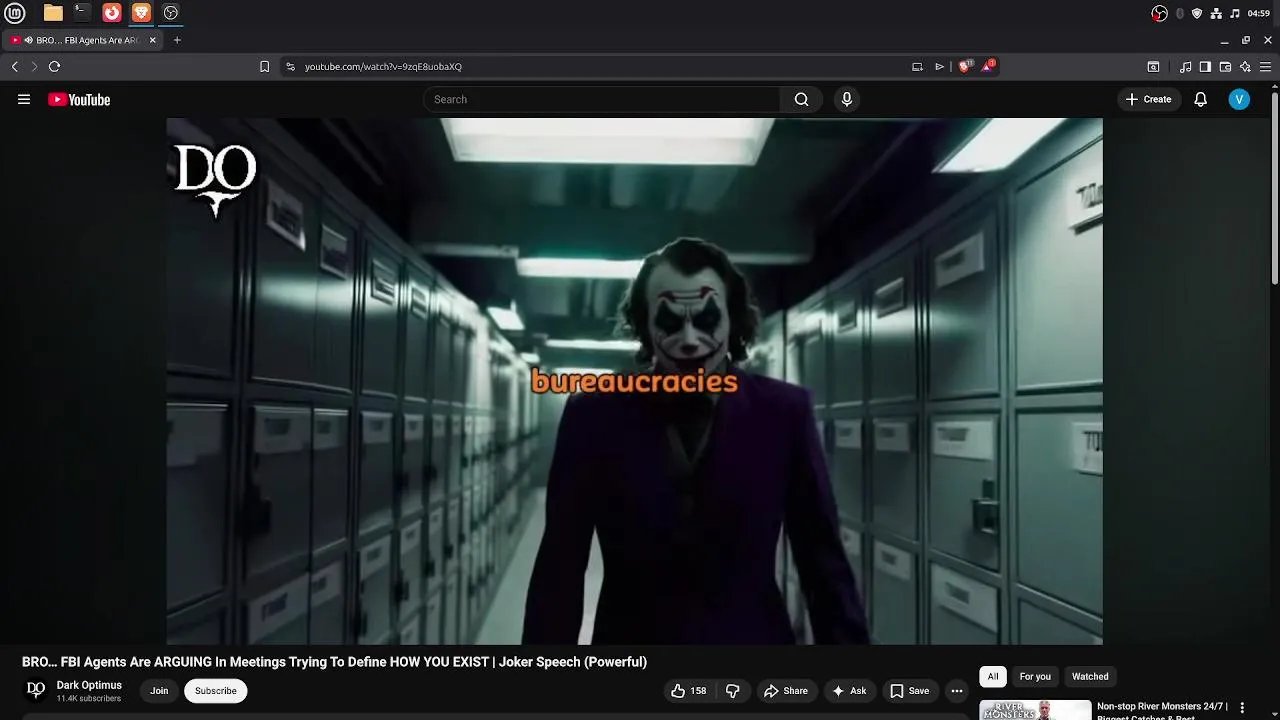Go back to the previous page
Screen dimensions: 1280x720
pyautogui.click(x=15, y=66)
